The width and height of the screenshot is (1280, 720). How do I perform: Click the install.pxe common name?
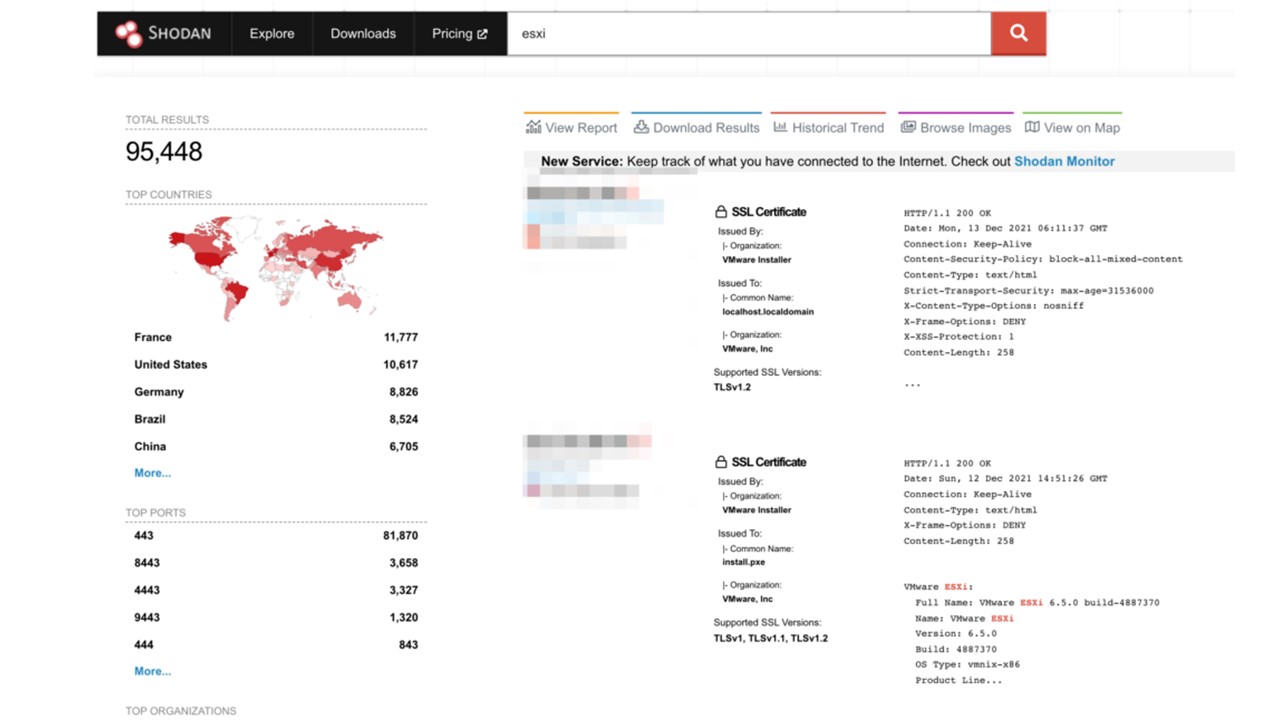click(x=744, y=562)
